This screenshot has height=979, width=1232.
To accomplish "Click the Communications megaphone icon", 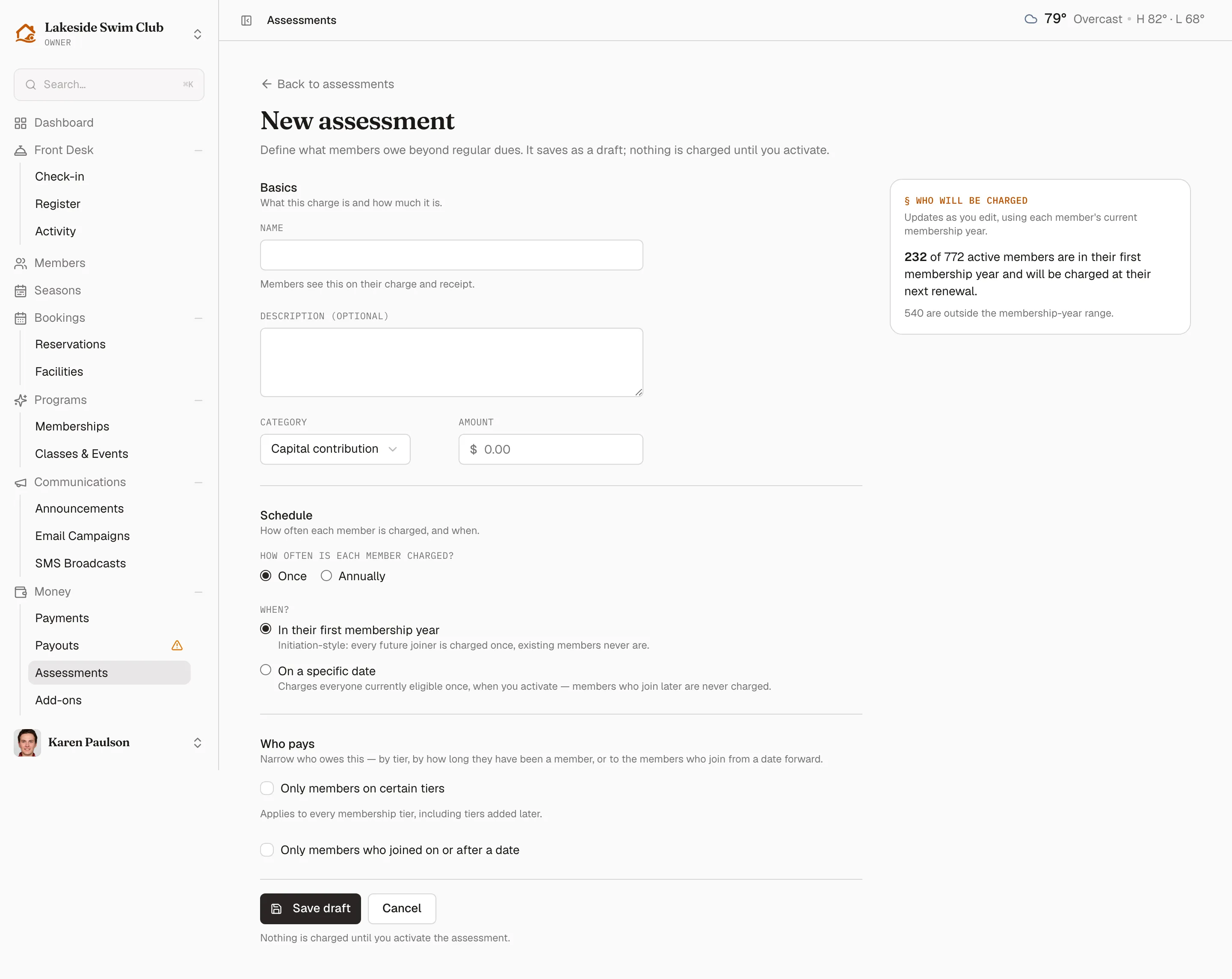I will (21, 482).
